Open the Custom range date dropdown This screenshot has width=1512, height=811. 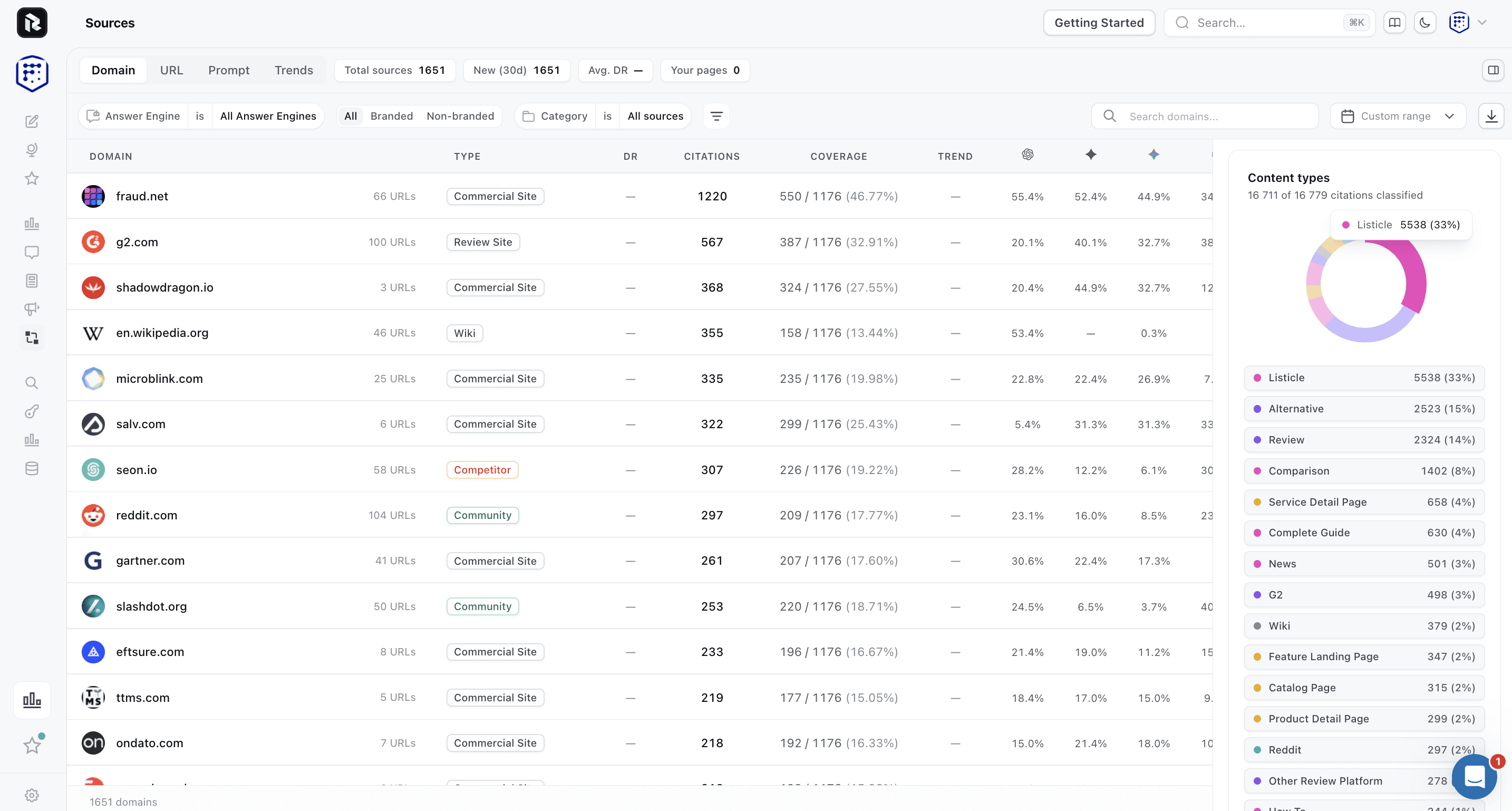click(1398, 117)
